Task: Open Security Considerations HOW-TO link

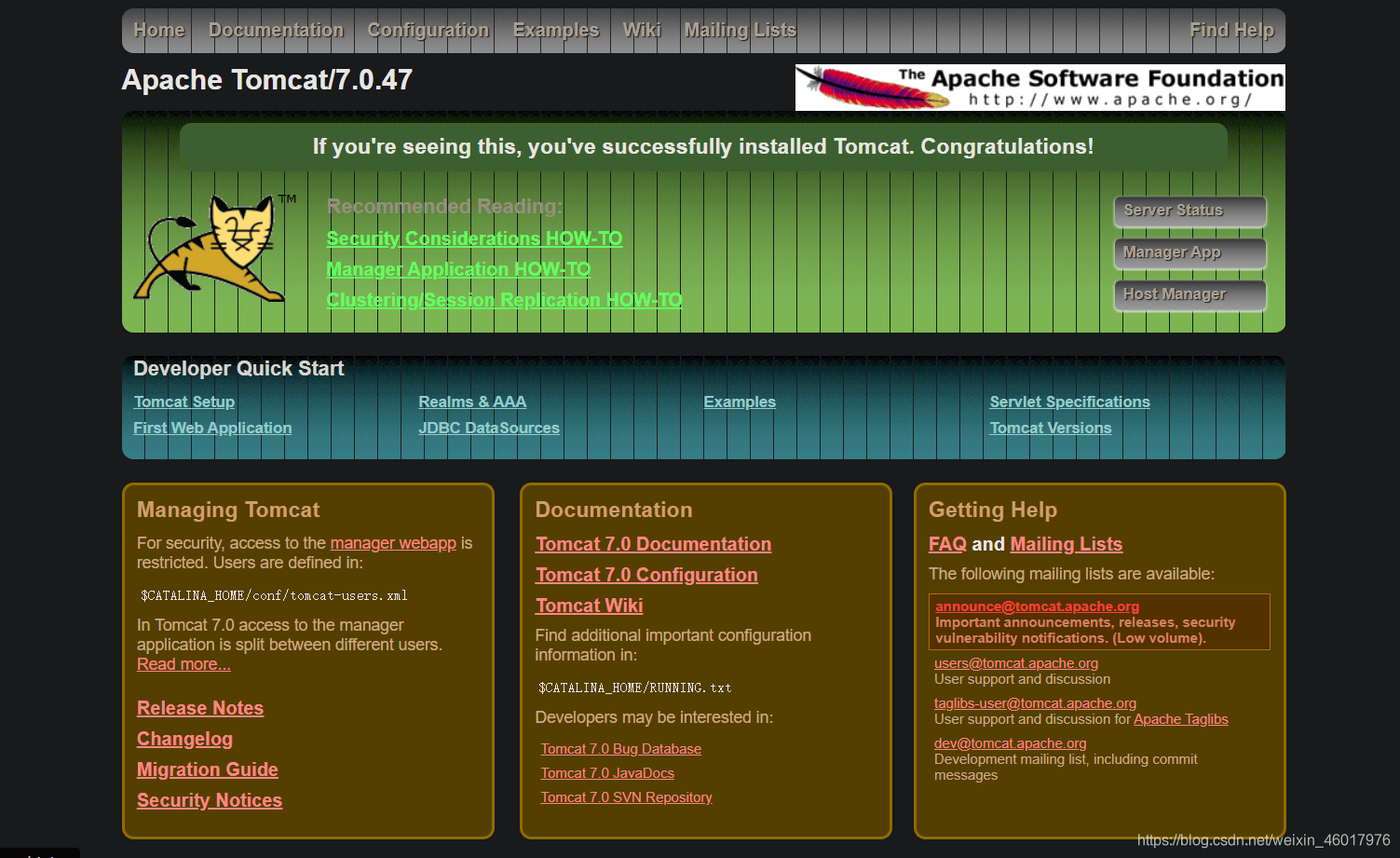Action: (x=474, y=238)
